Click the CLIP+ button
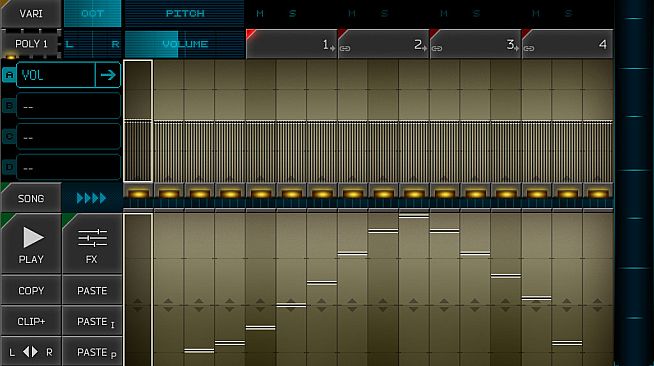 (31, 321)
